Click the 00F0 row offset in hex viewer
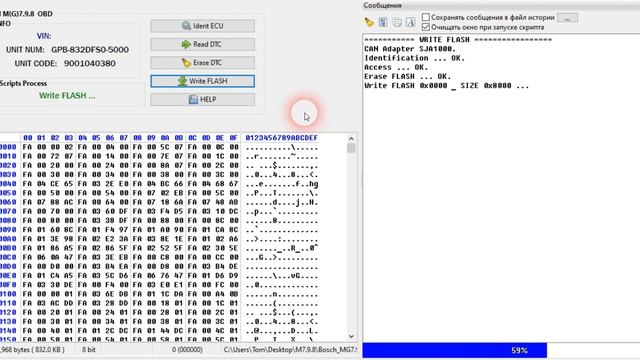The height and width of the screenshot is (360, 640). point(8,284)
